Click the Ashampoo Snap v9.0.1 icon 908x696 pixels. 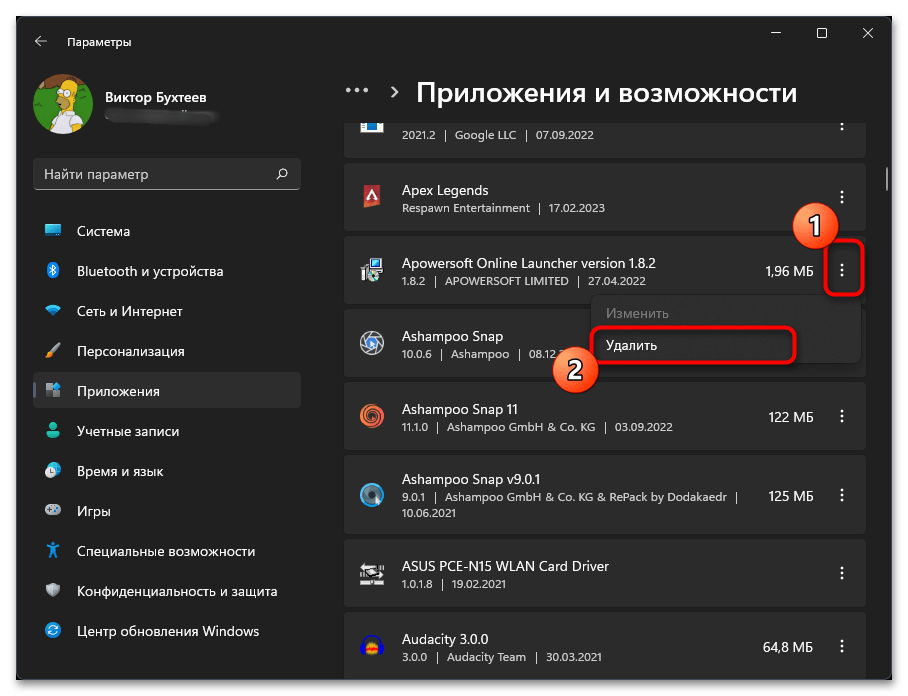tap(372, 495)
